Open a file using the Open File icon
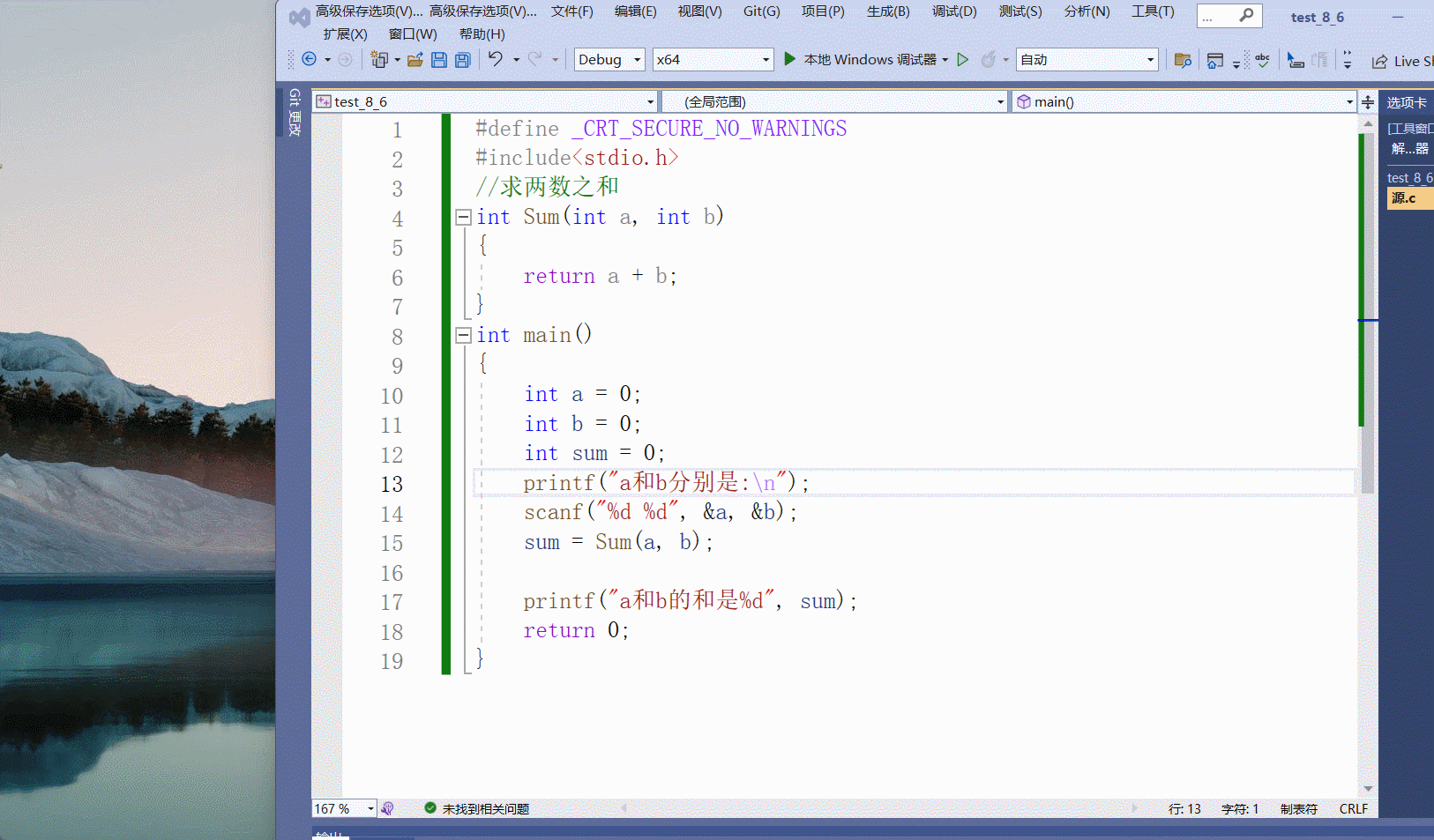This screenshot has width=1434, height=840. [x=415, y=59]
